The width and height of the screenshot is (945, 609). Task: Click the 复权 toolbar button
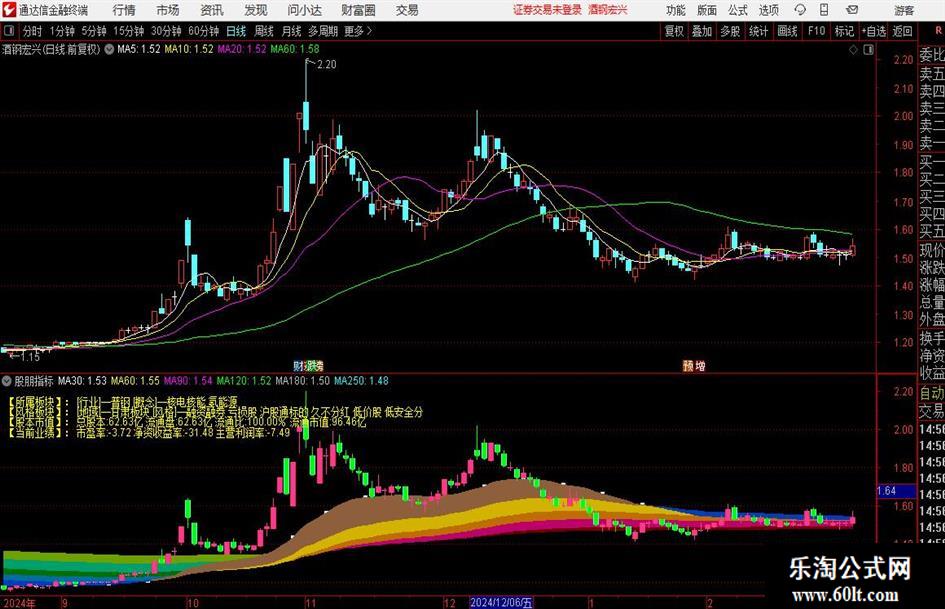coord(674,31)
